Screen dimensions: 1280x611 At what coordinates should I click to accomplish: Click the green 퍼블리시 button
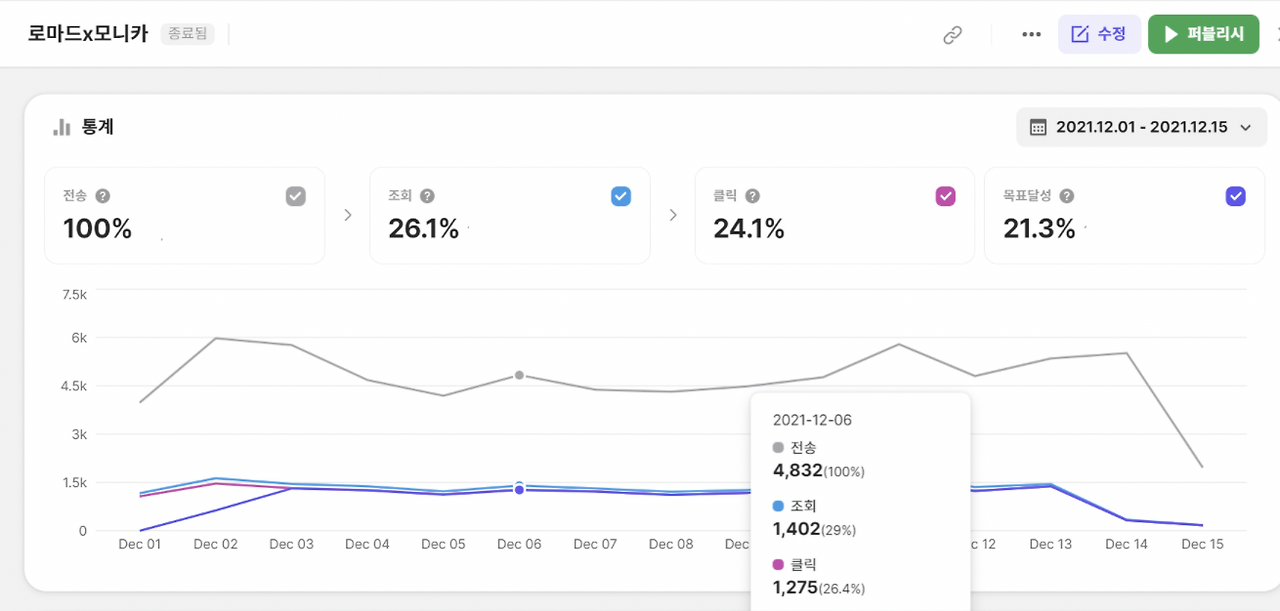pyautogui.click(x=1203, y=34)
